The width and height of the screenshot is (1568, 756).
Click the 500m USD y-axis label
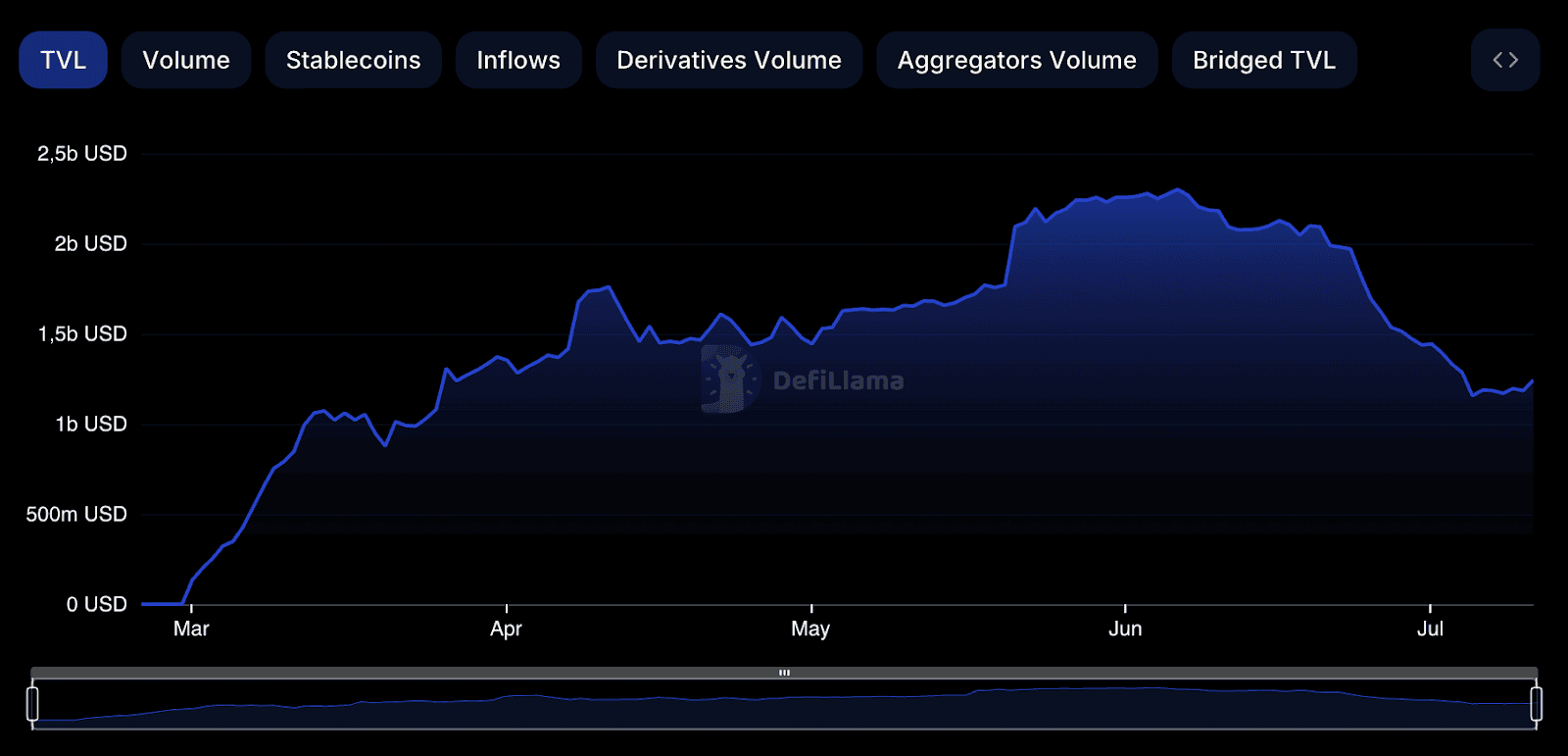coord(76,515)
